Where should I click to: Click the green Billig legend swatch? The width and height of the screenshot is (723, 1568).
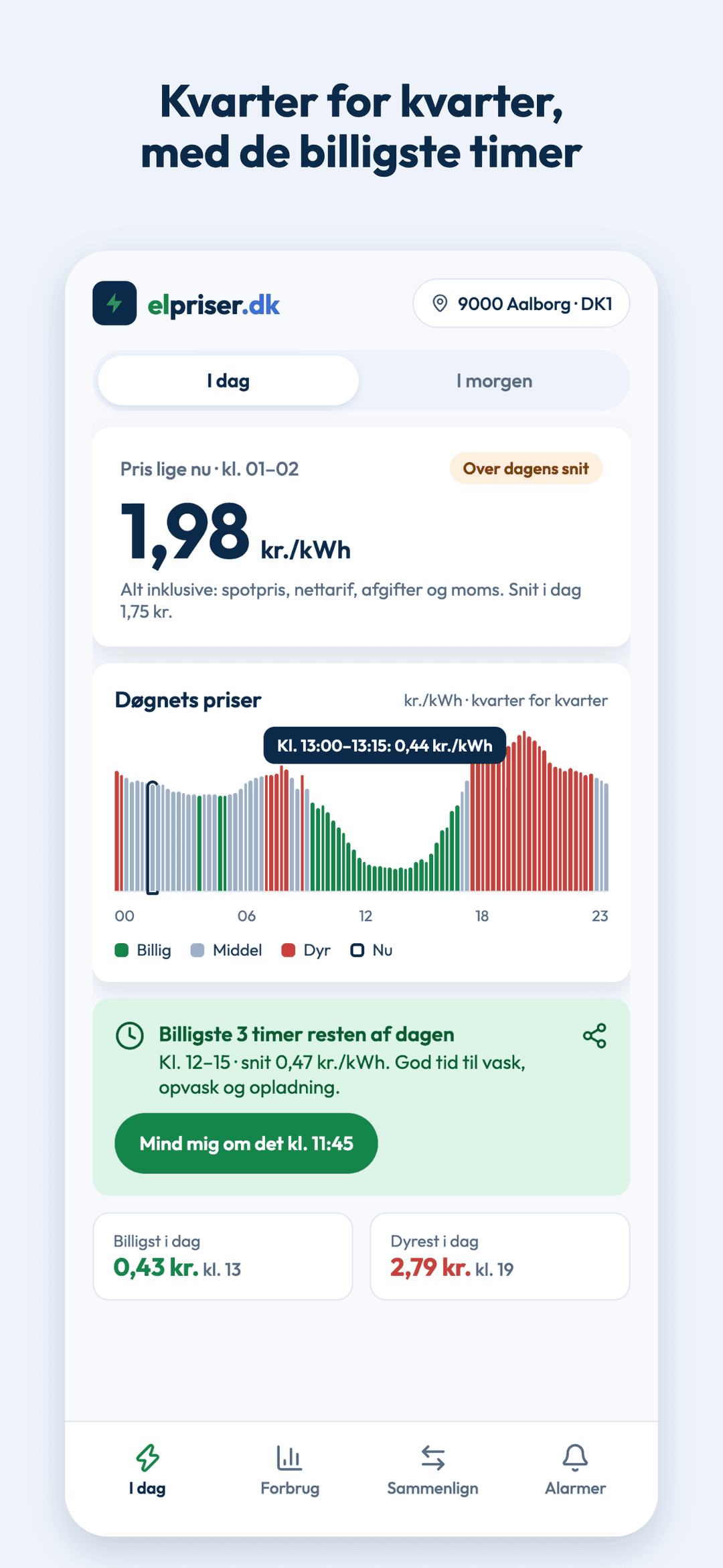(122, 950)
